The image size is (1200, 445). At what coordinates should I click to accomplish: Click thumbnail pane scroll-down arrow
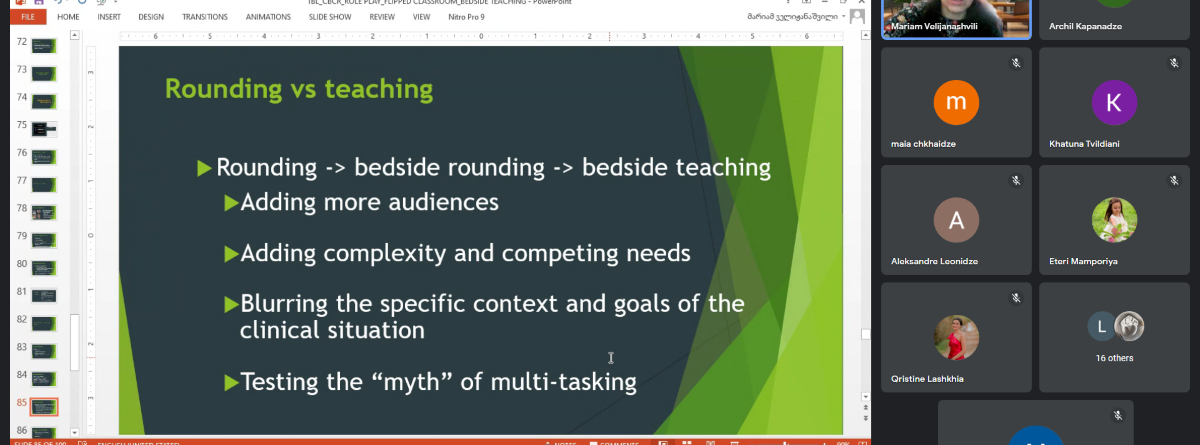click(73, 431)
